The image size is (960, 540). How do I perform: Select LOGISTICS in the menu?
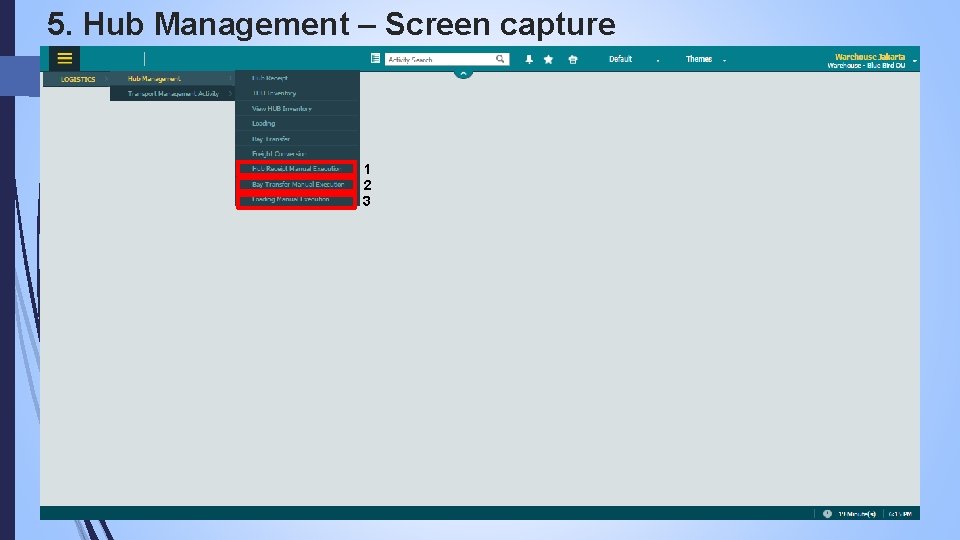click(78, 79)
